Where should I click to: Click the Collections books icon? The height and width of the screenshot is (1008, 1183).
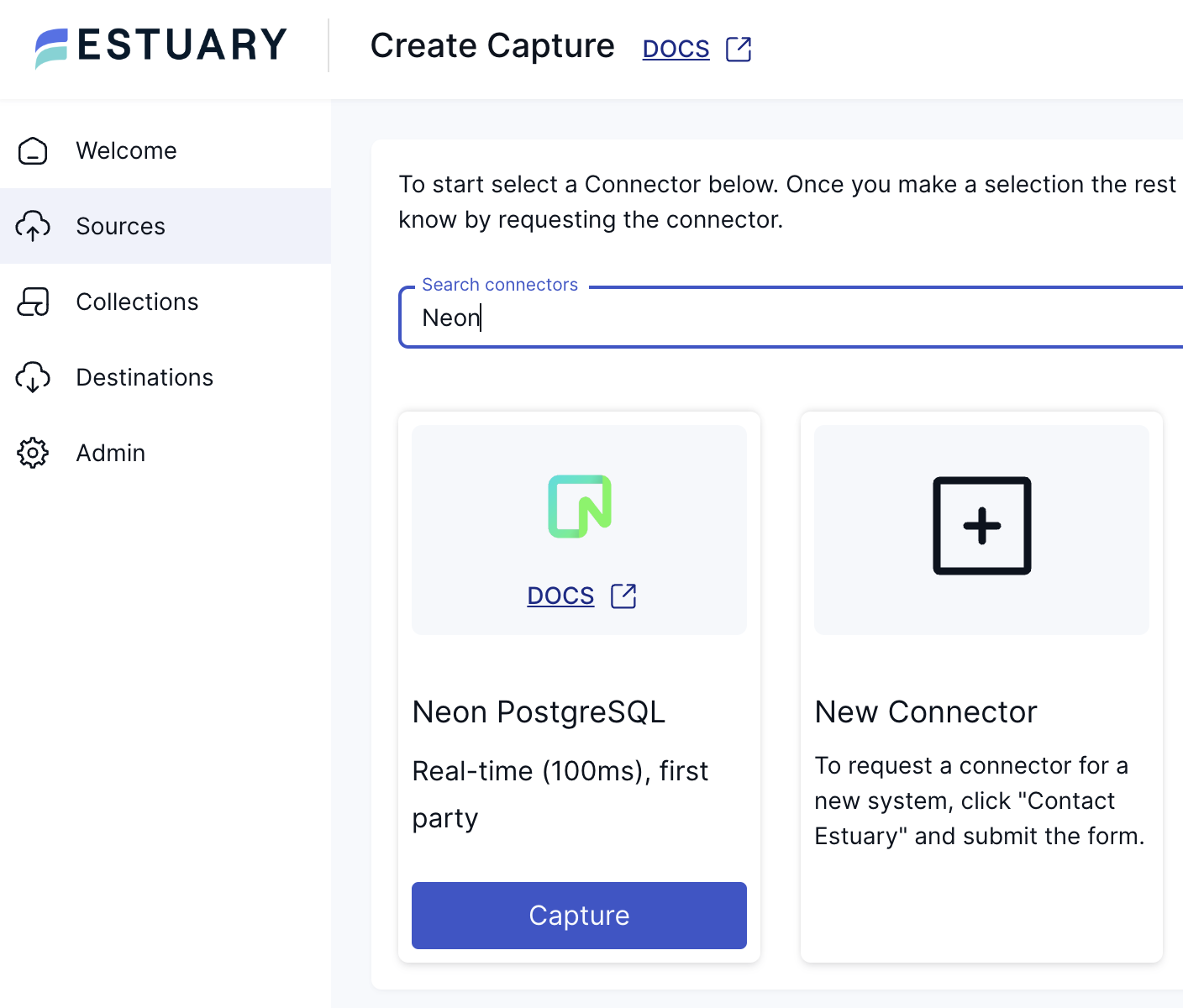tap(33, 302)
